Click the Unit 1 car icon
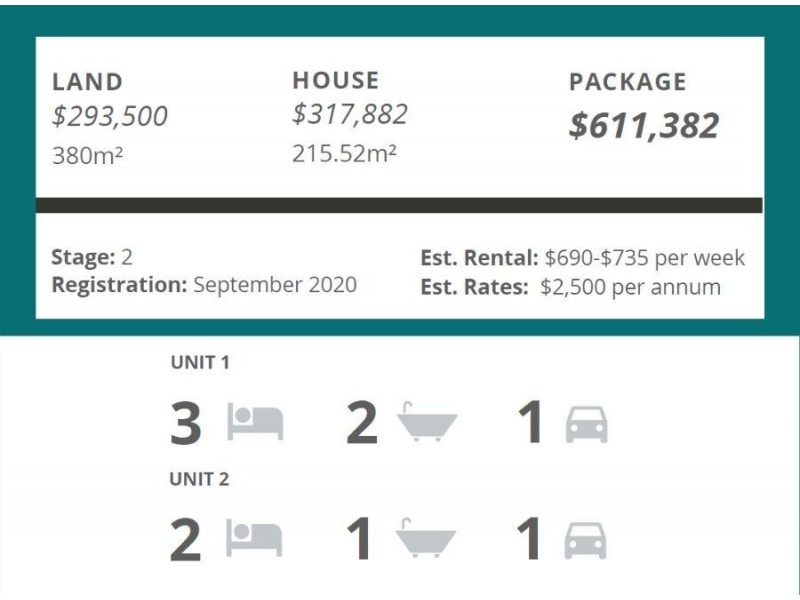Image resolution: width=800 pixels, height=600 pixels. coord(586,424)
